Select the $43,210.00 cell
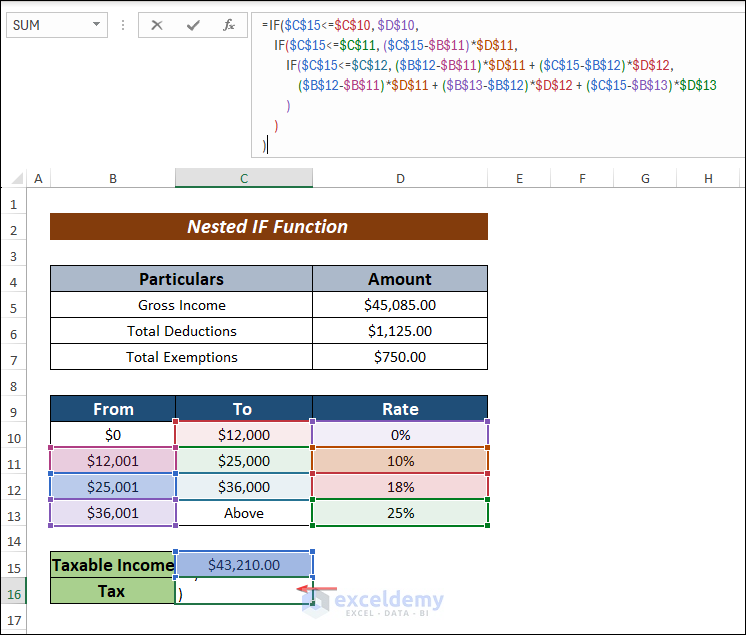The image size is (746, 635). coord(244,565)
